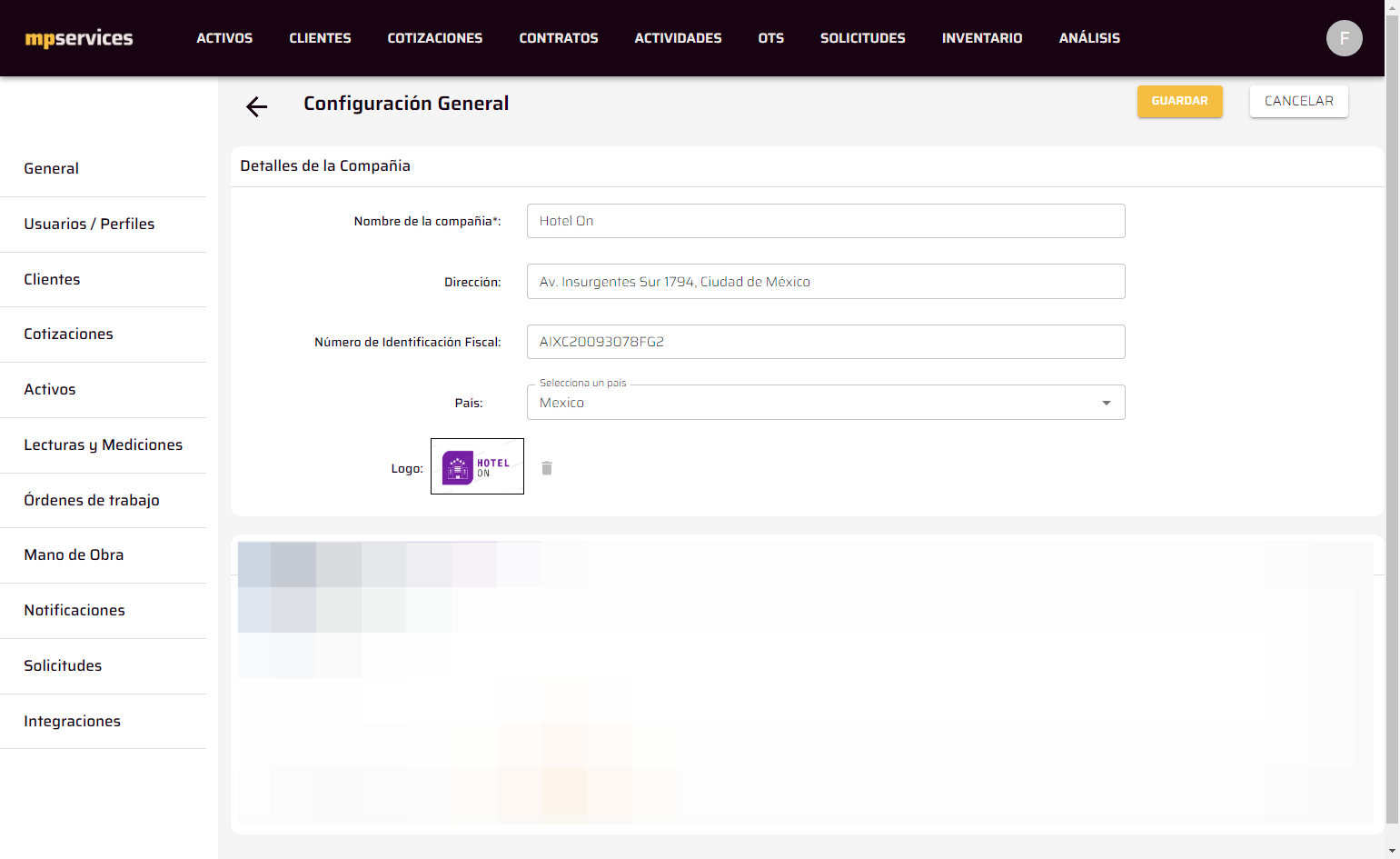Click the mpservices logo
Image resolution: width=1400 pixels, height=859 pixels.
[79, 38]
